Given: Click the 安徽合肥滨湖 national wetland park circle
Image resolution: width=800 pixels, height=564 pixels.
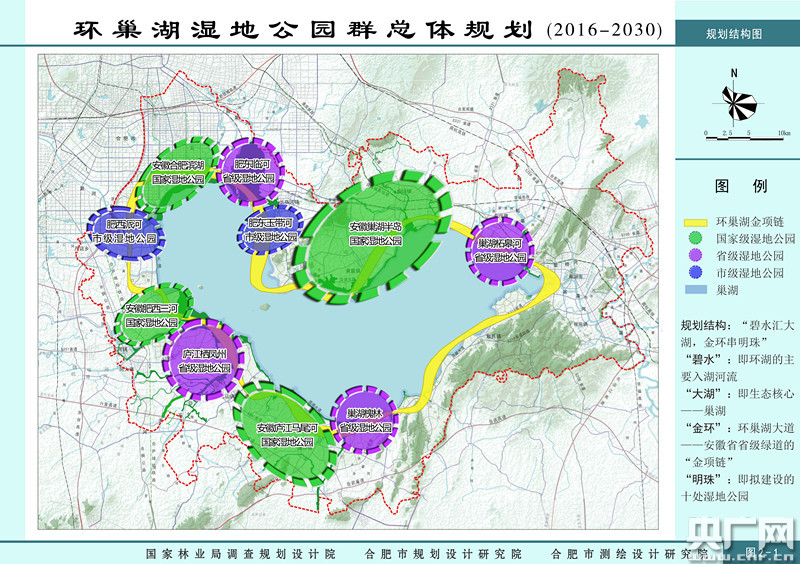Looking at the screenshot, I should point(179,170).
